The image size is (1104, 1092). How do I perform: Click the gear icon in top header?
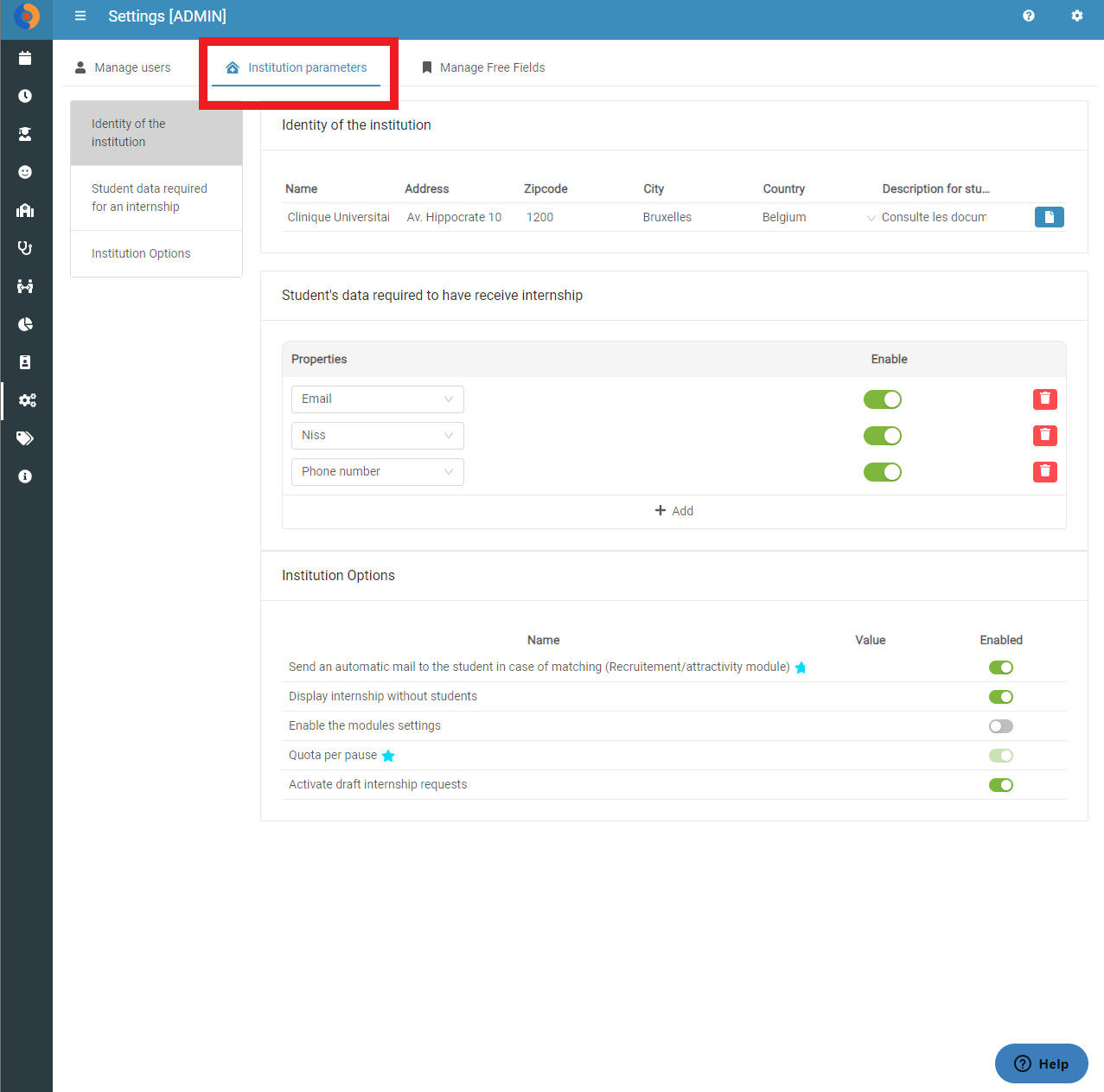pyautogui.click(x=1077, y=16)
